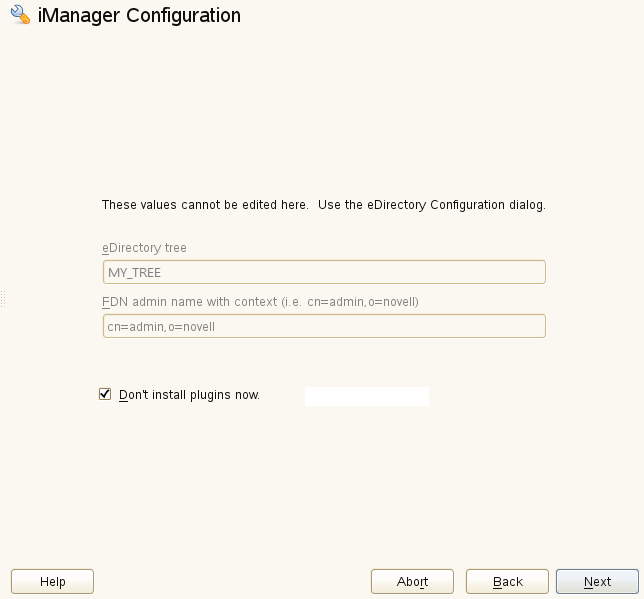Viewport: 644px width, 599px height.
Task: Click the "Don't install plugins now" label text
Action: [x=189, y=395]
